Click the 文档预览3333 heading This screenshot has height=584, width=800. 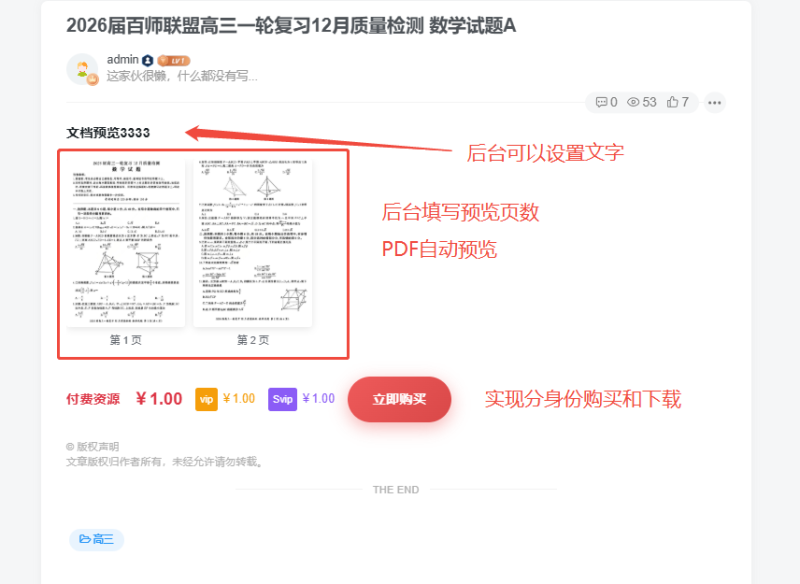pyautogui.click(x=108, y=133)
